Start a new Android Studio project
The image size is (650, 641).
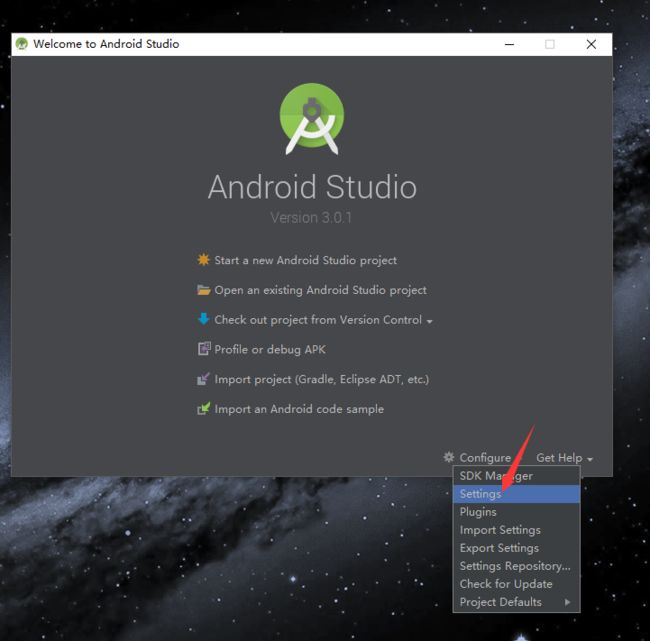click(306, 260)
